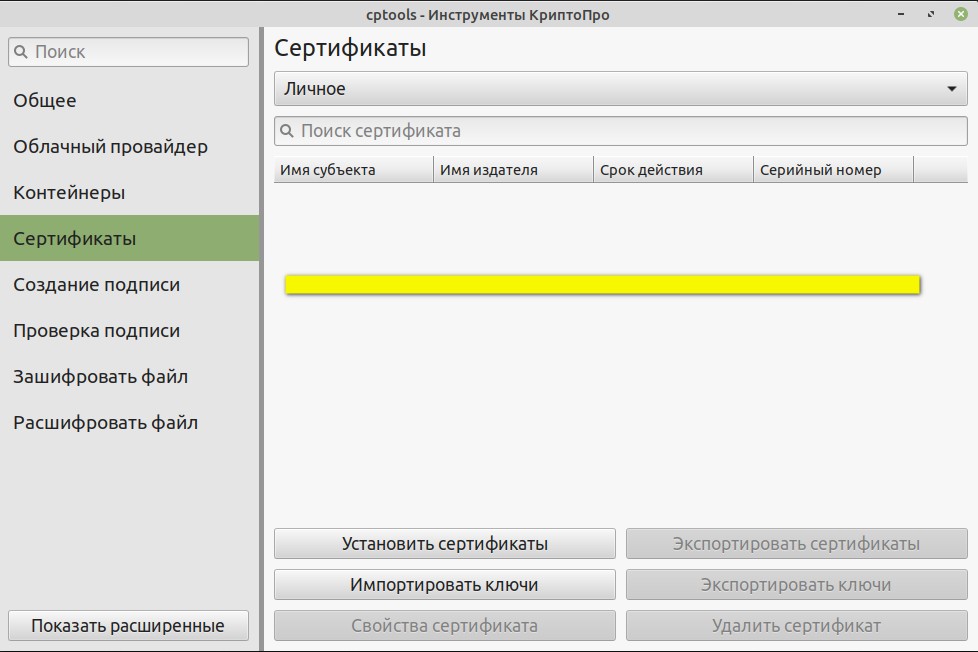Go to the Контейнеры section
This screenshot has height=652, width=978.
tap(129, 193)
